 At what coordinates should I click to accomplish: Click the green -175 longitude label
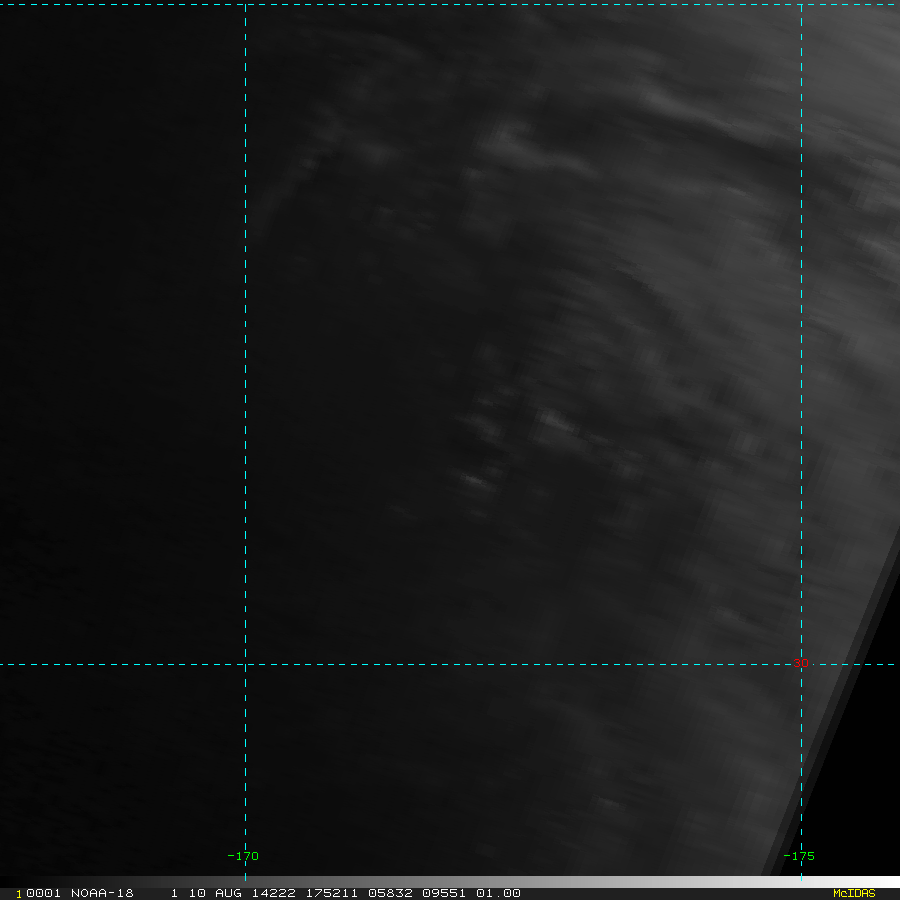799,856
